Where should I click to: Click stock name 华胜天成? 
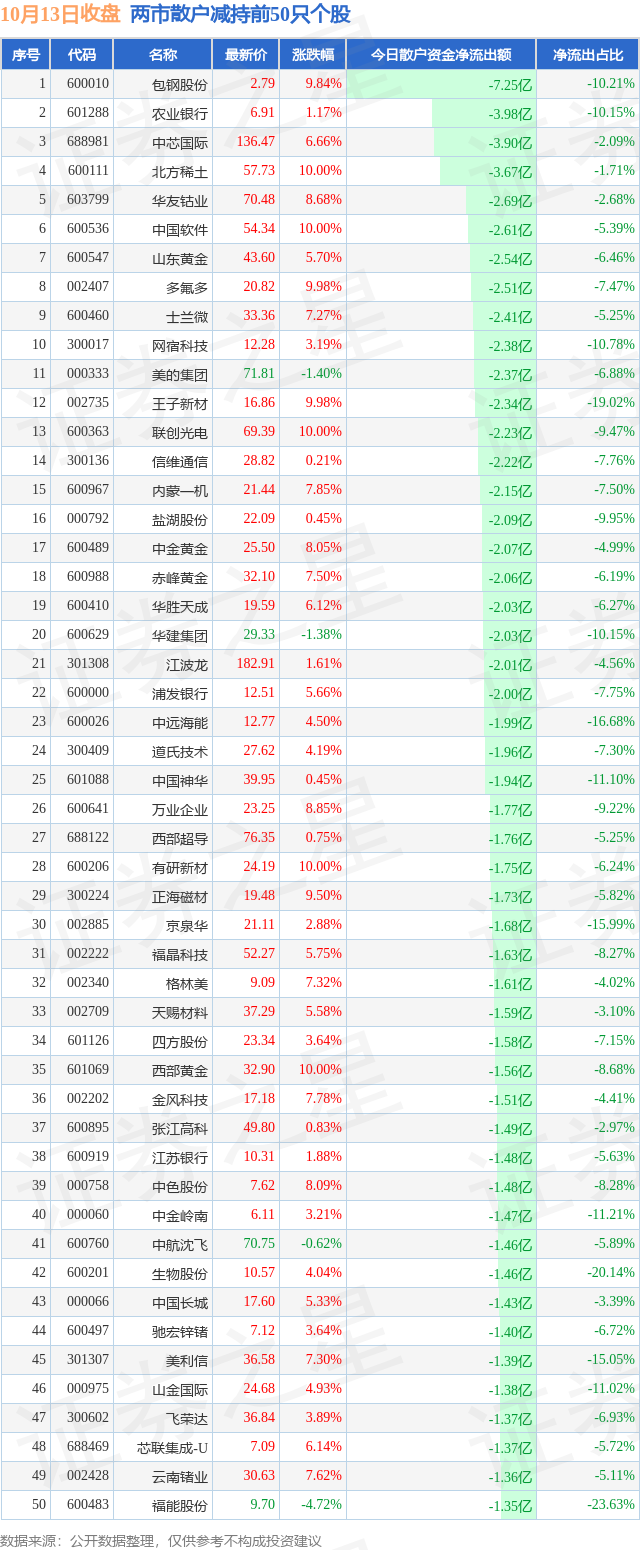[180, 607]
